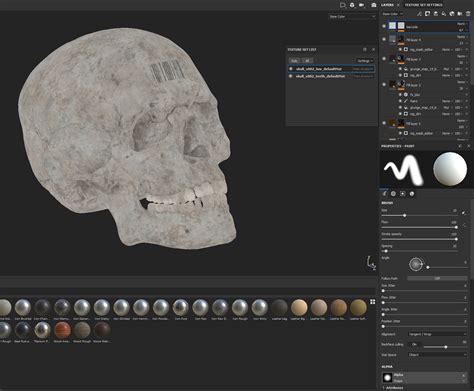Click the brush angle dial
Screen dimensions: 474x391
click(x=416, y=264)
